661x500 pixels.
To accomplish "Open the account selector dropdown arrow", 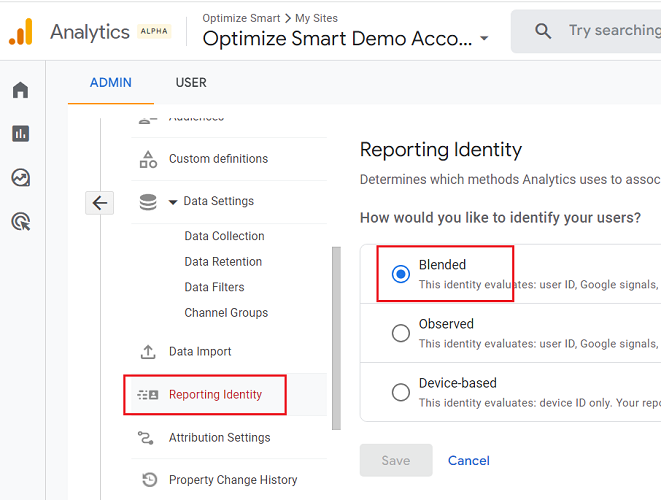I will click(x=485, y=39).
